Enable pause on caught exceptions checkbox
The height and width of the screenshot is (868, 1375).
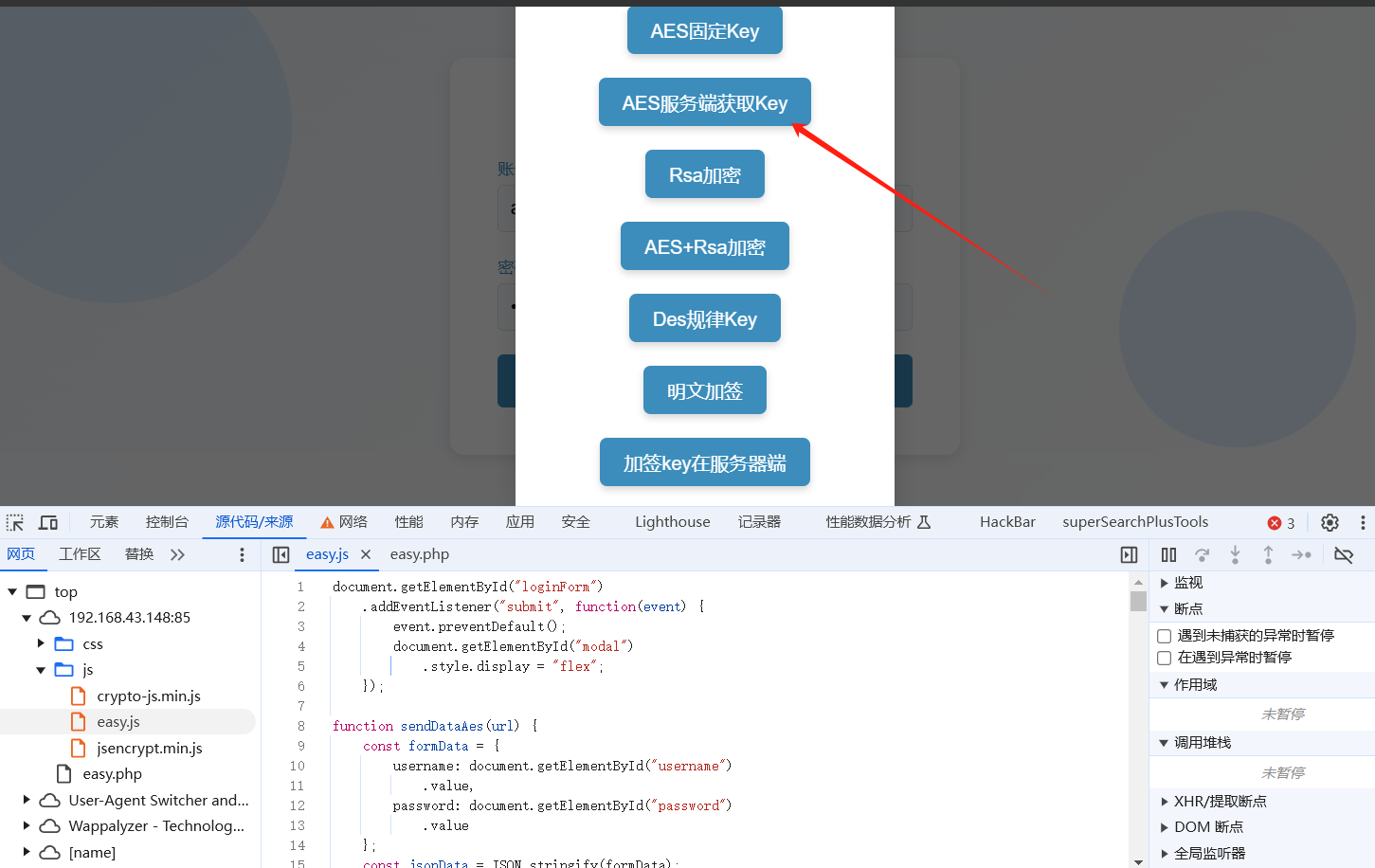(x=1165, y=658)
